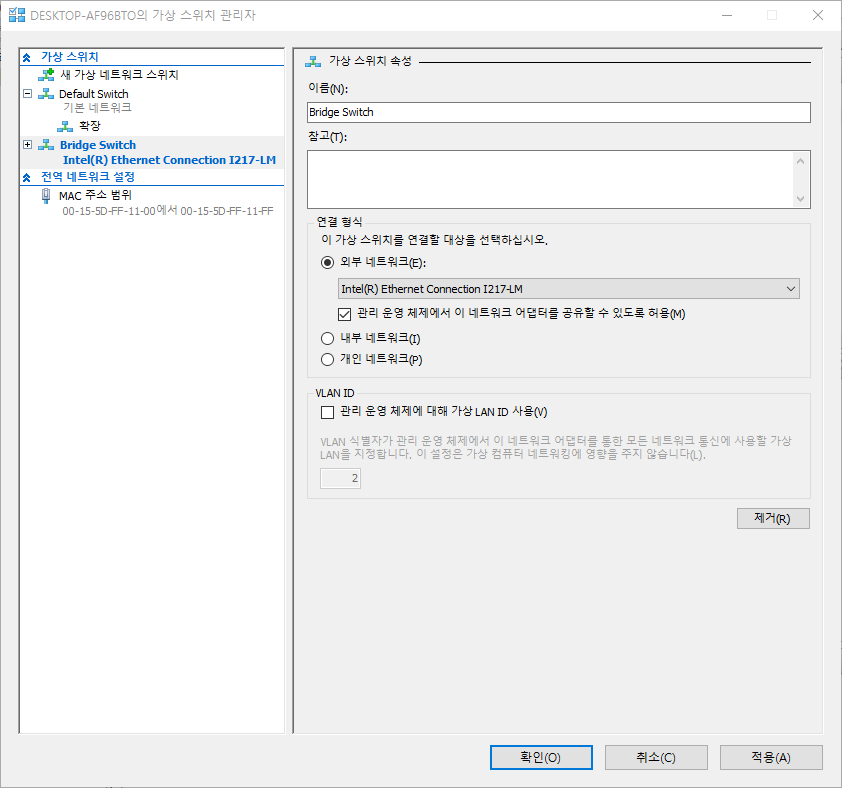Select 새 가상 네트워크 스위치 item
The width and height of the screenshot is (842, 788).
click(119, 75)
